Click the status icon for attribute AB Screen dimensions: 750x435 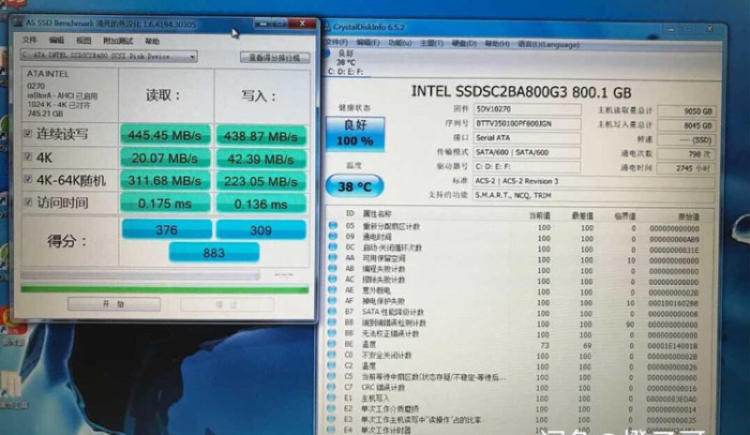point(333,268)
